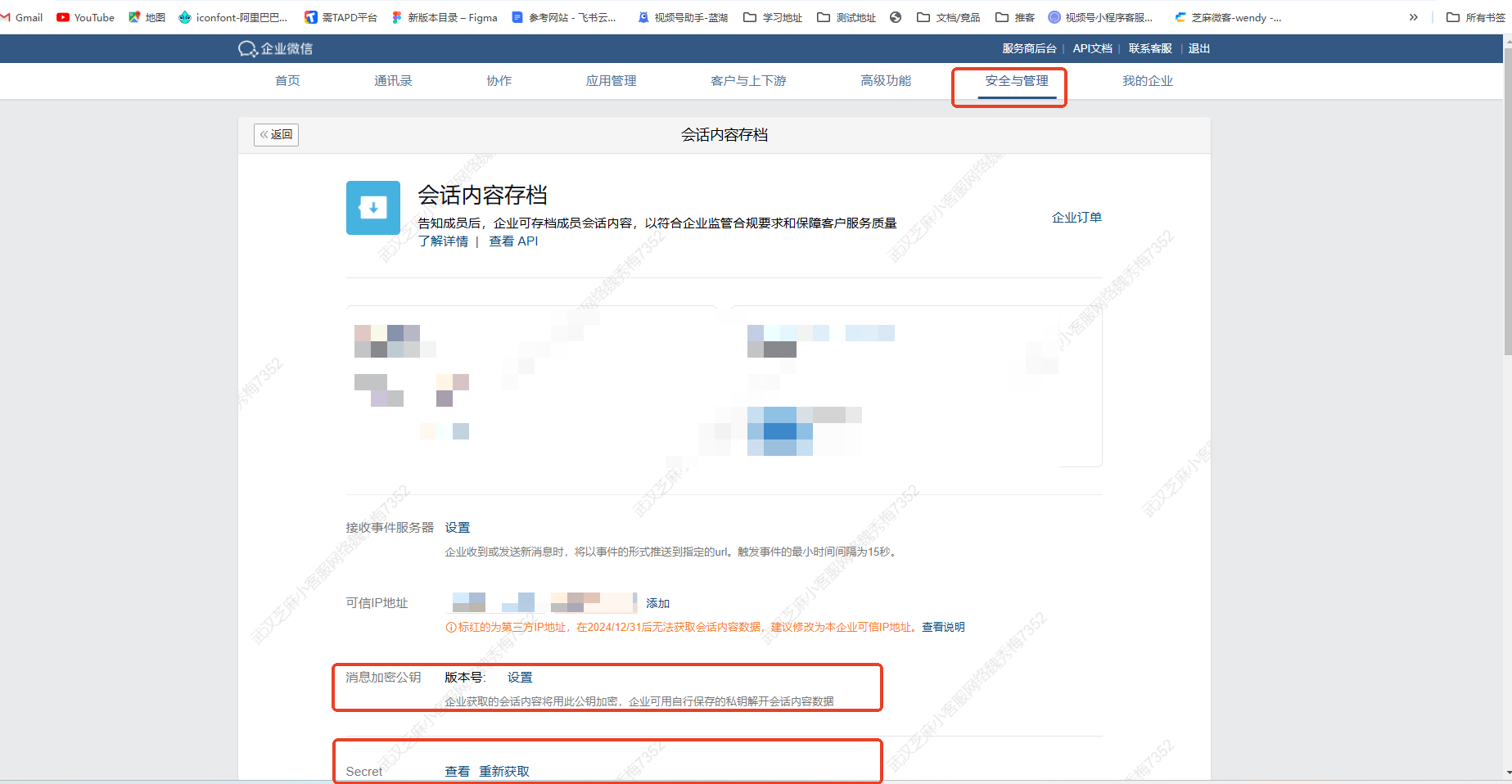Click 退出 to log out
The image size is (1512, 784).
click(1199, 48)
